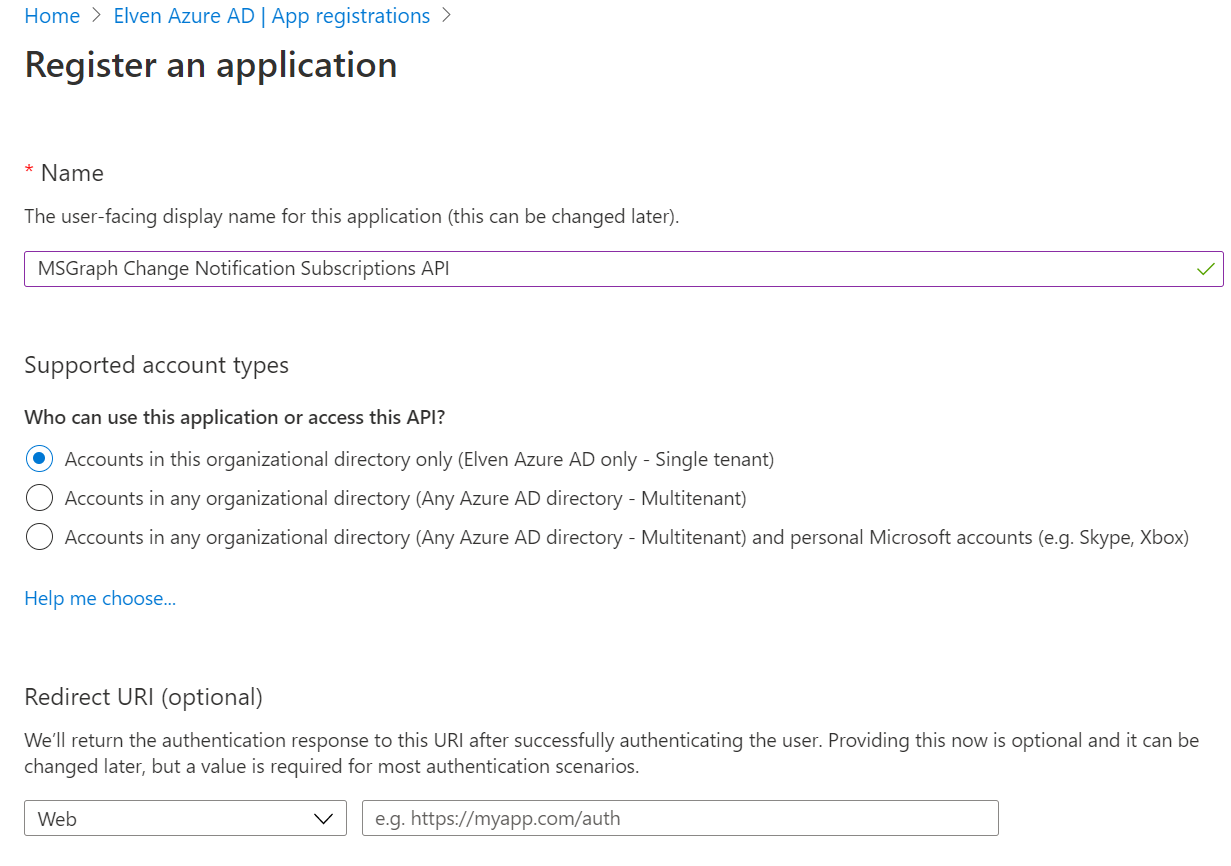This screenshot has height=866, width=1231.
Task: Click the Supported account types heading
Action: click(x=156, y=365)
